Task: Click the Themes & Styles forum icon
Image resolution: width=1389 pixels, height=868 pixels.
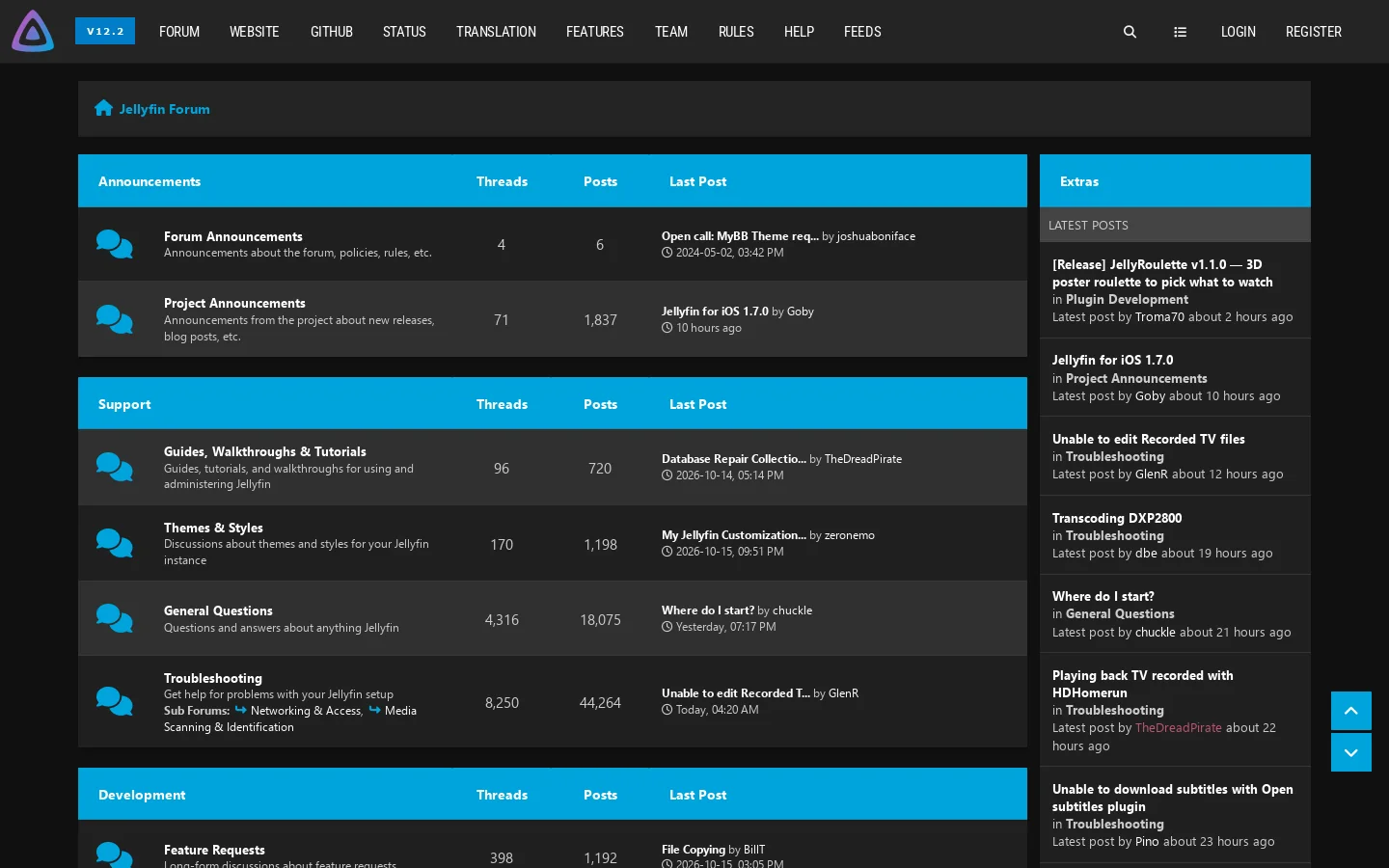Action: coord(115,544)
